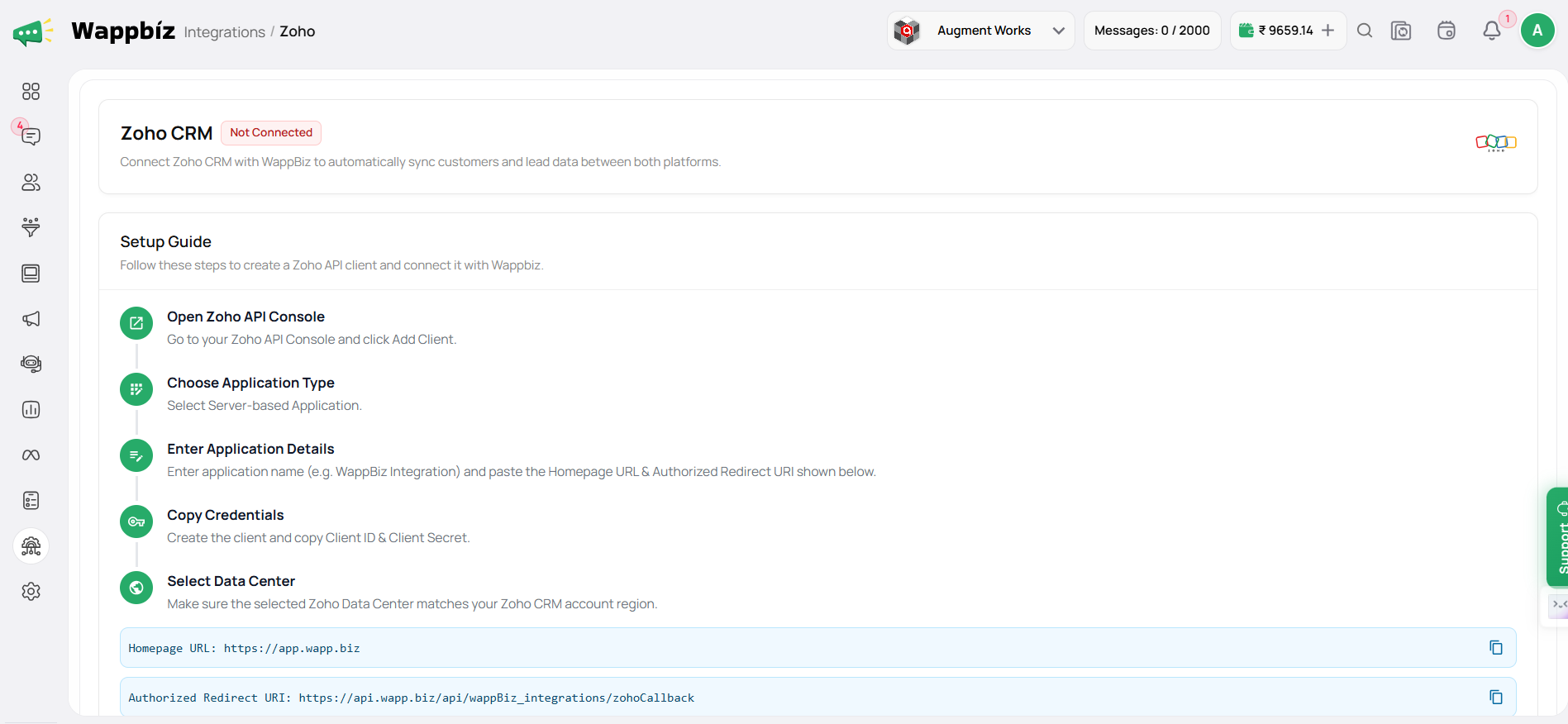Click the Copy Credentials heading
Image resolution: width=1568 pixels, height=724 pixels.
(226, 515)
